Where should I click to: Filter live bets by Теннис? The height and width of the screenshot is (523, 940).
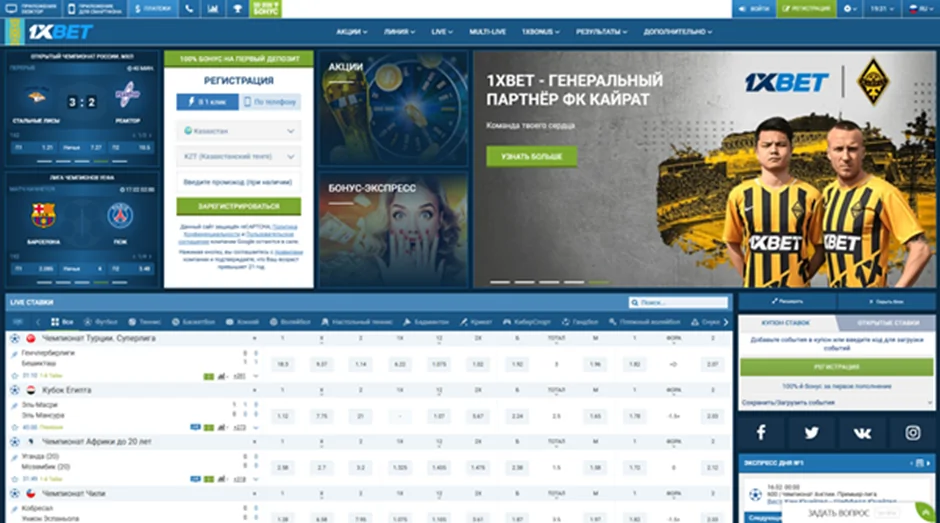[144, 322]
